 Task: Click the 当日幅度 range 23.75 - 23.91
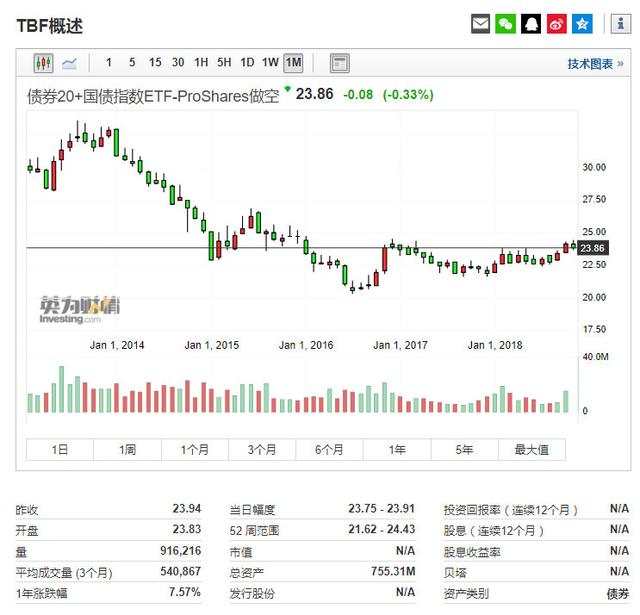pos(381,508)
